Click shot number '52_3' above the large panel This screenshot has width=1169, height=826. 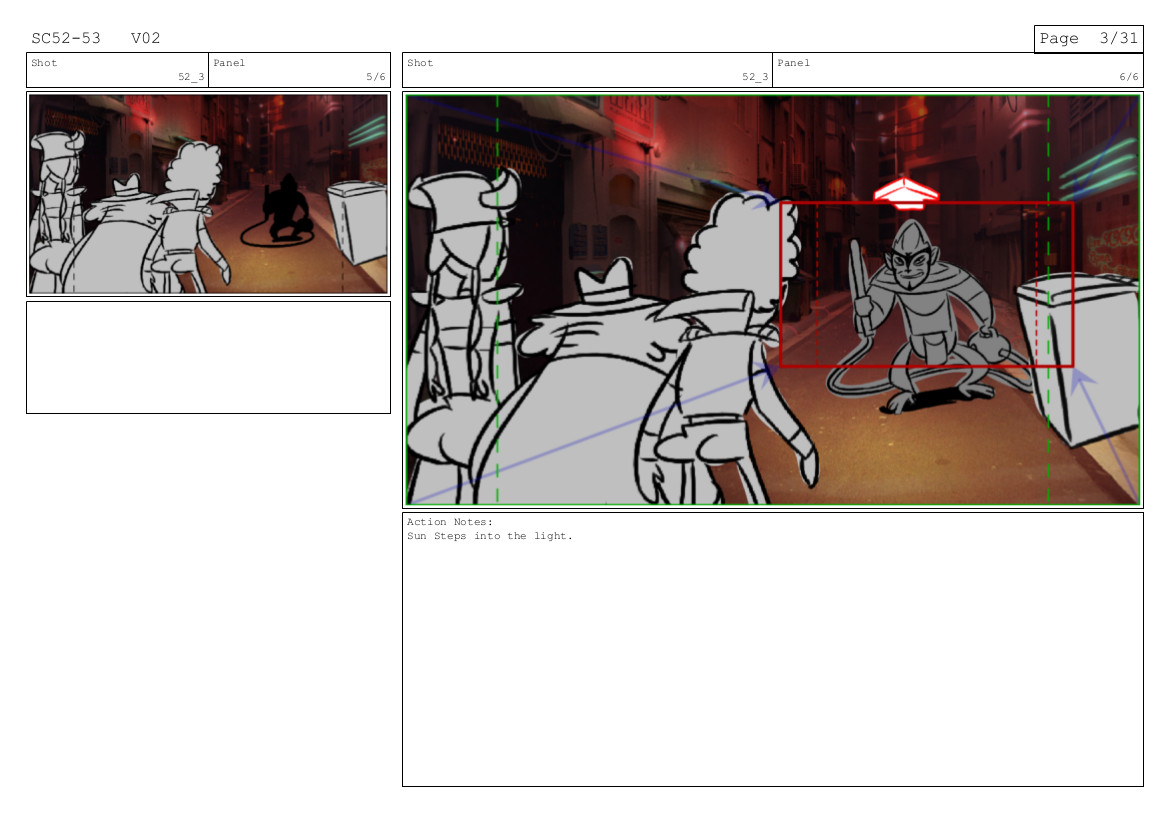point(754,77)
